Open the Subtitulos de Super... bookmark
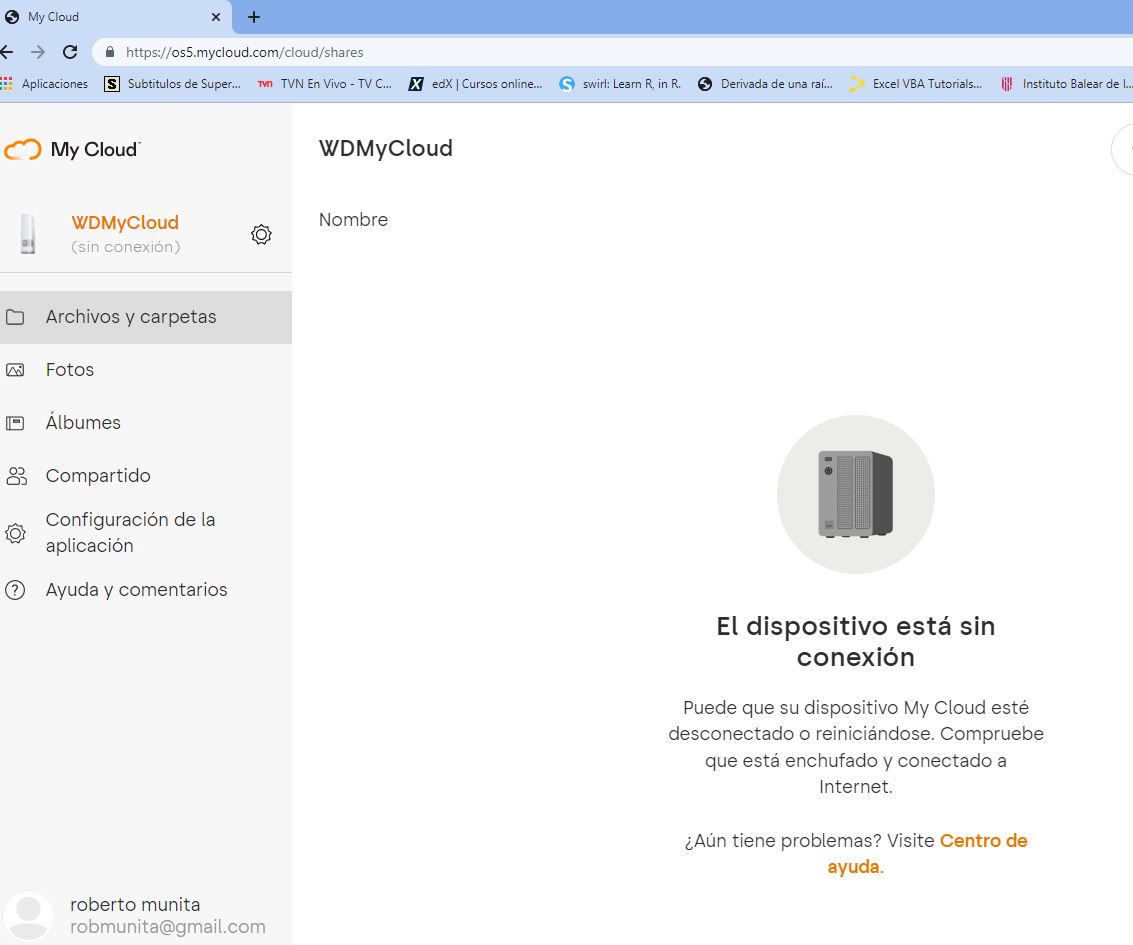This screenshot has width=1133, height=945. (173, 84)
